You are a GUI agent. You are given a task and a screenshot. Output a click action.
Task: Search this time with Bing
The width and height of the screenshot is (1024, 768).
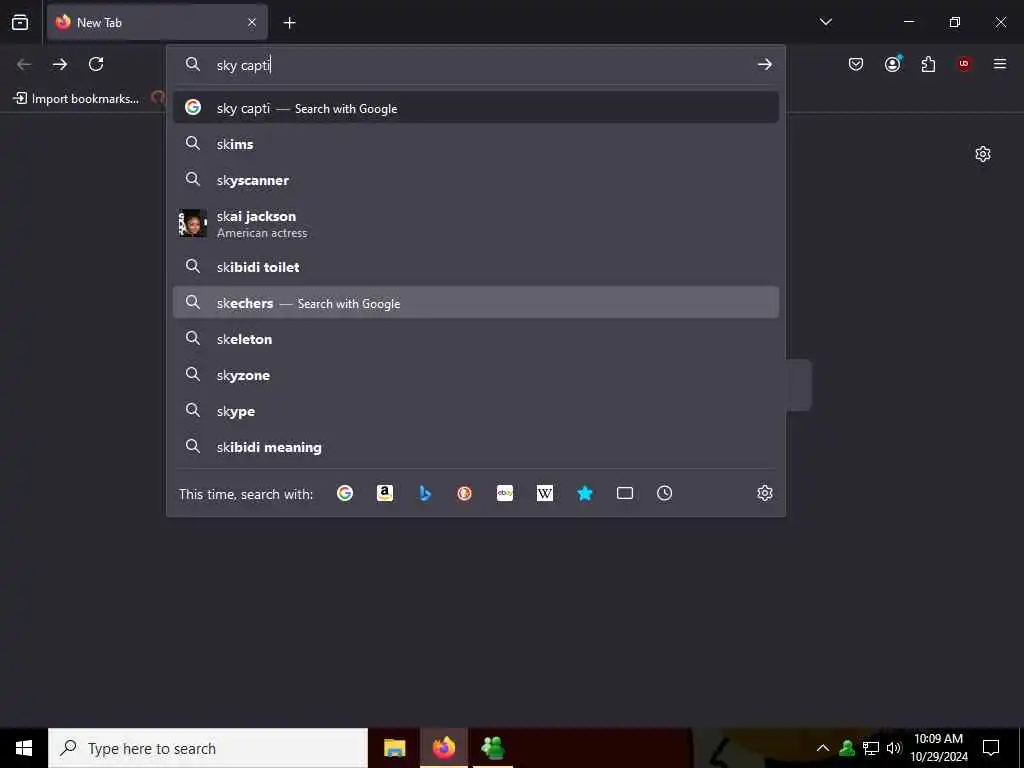(x=424, y=493)
